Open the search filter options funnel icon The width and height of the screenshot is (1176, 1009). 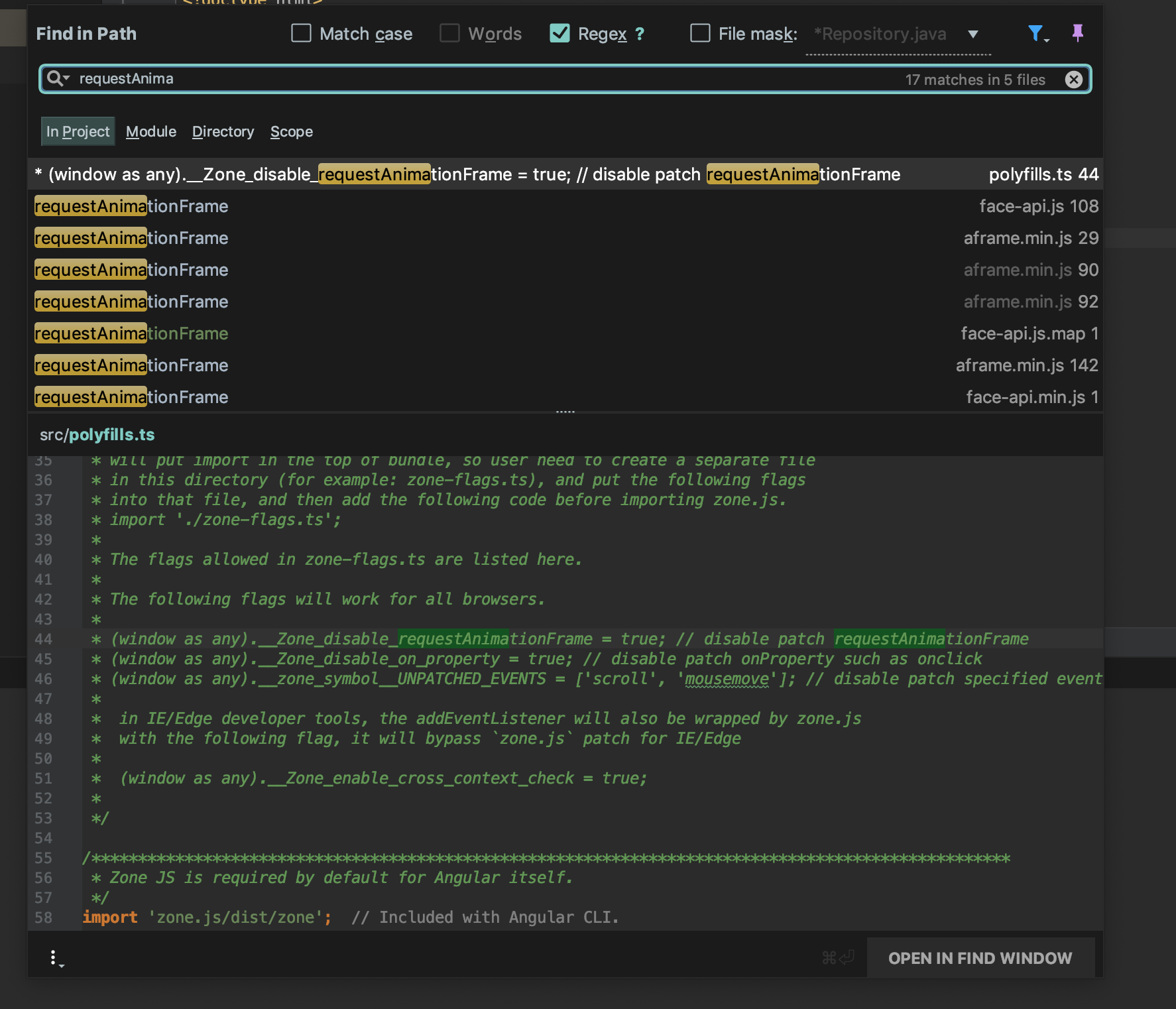coord(1035,33)
